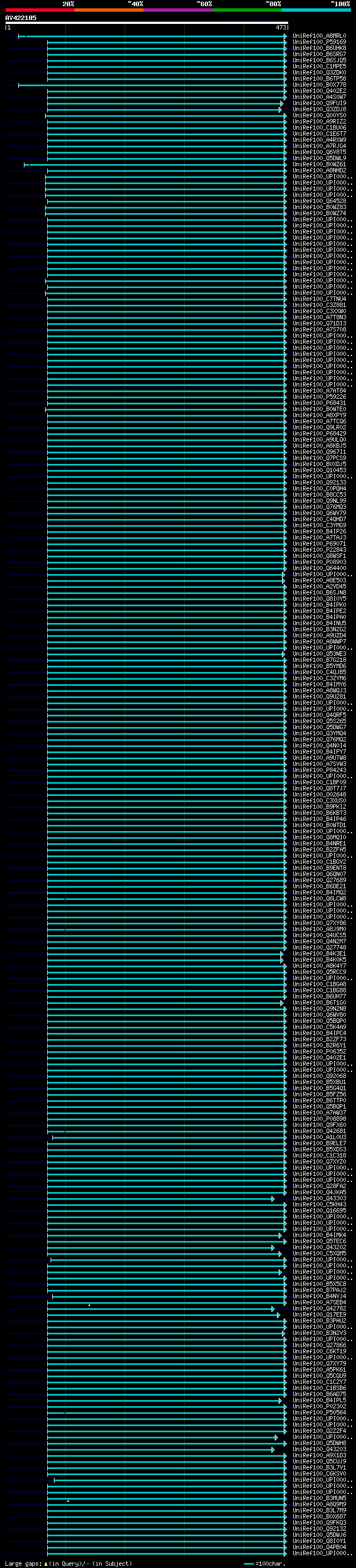
Task: Select hit label UniRef100_Q92132
Action: coord(319,1529)
